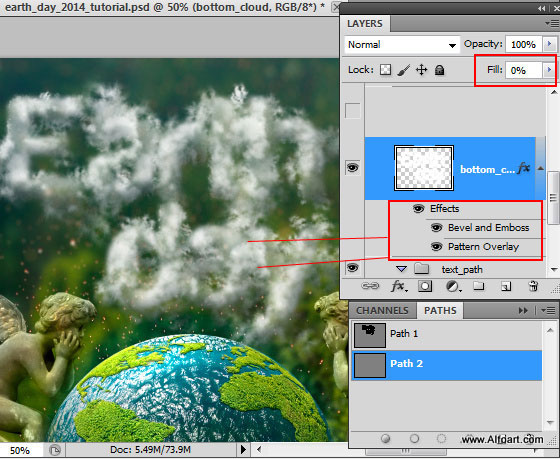Click the lock position icon
This screenshot has width=560, height=459.
click(421, 70)
